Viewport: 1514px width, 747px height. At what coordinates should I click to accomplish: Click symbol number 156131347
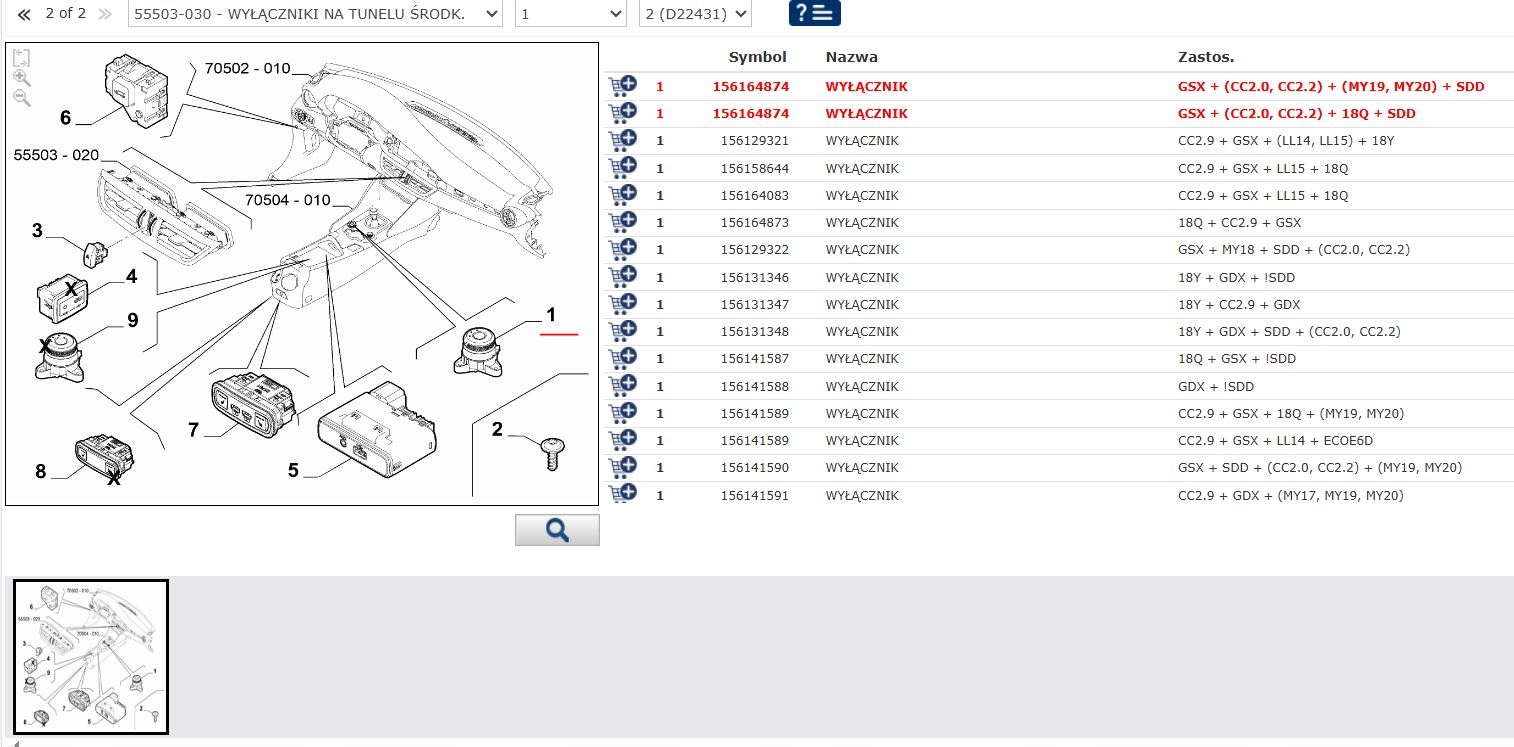(754, 304)
